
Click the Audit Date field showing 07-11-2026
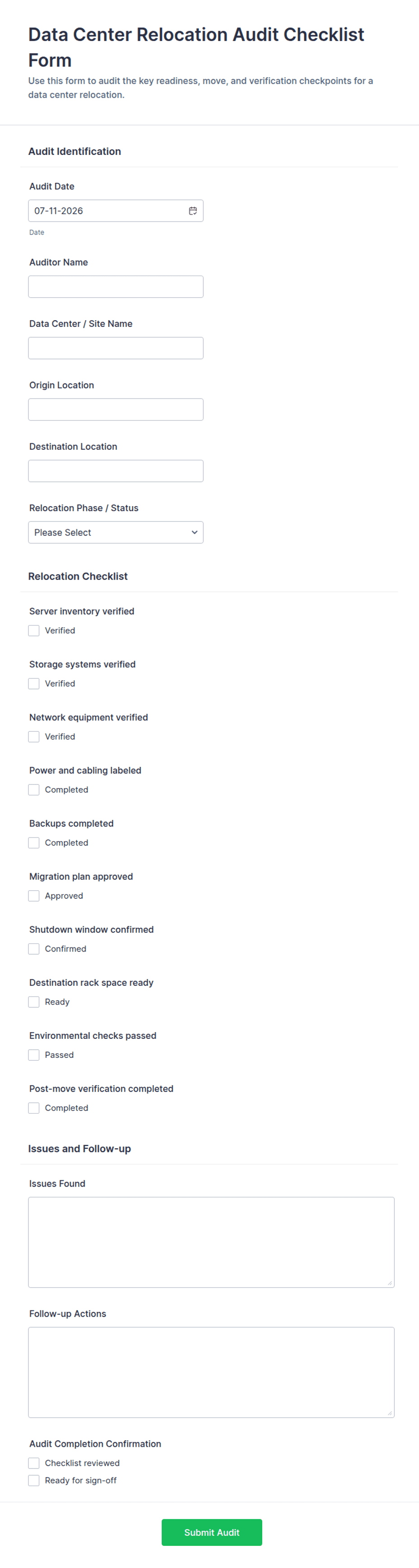[116, 211]
